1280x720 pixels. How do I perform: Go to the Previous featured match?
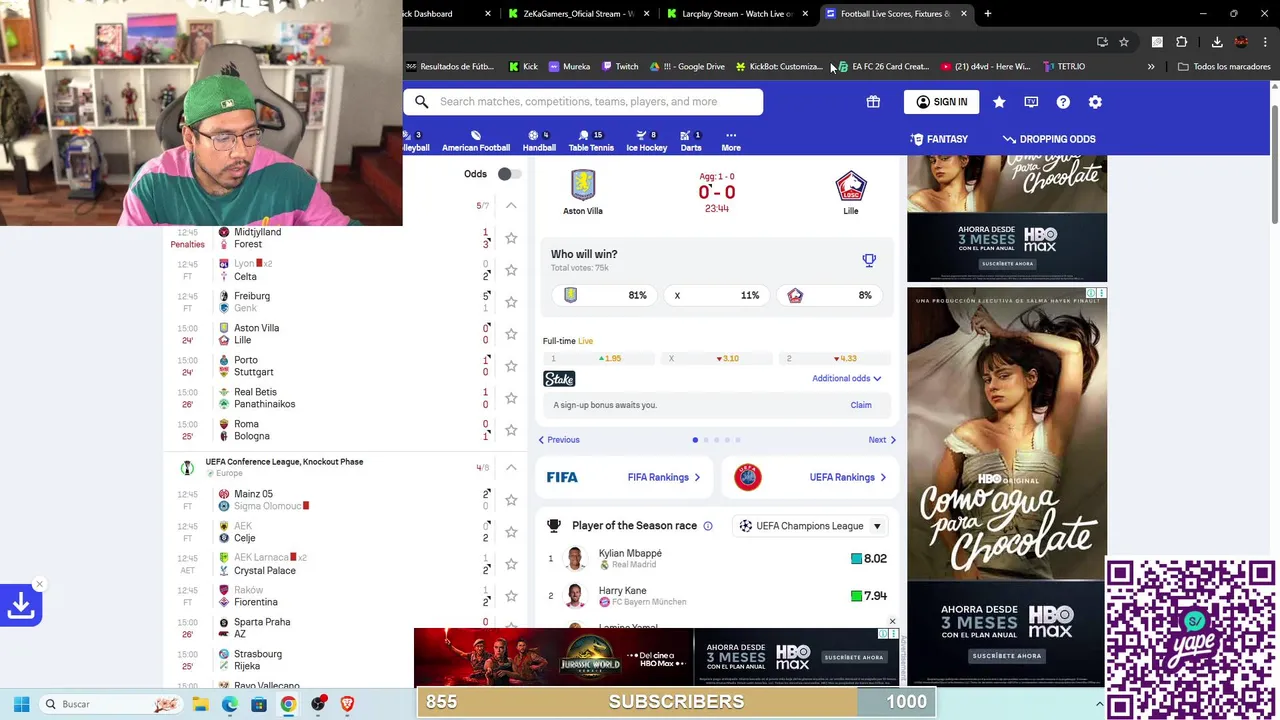559,440
